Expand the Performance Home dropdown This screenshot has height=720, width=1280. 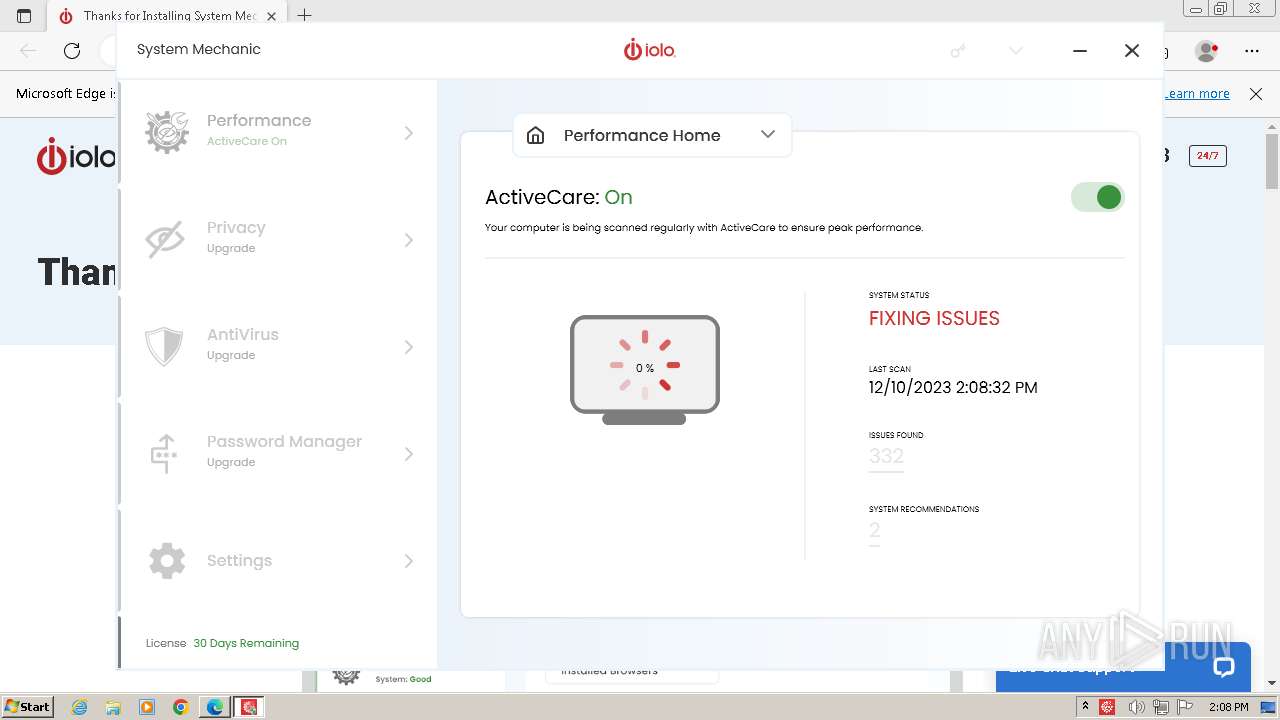pyautogui.click(x=768, y=135)
